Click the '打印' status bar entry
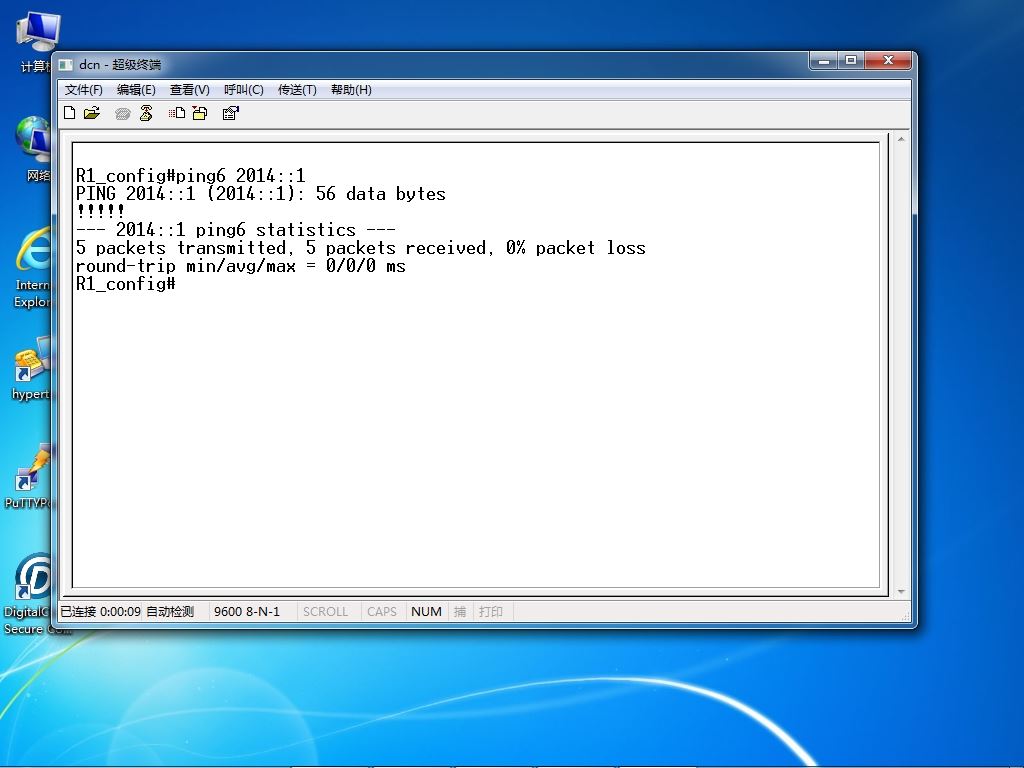This screenshot has width=1024, height=768. point(490,611)
